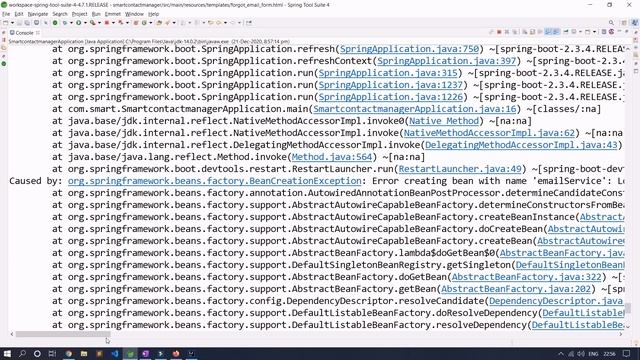The image size is (640, 360).
Task: Open RestartLauncher.java:49 link
Action: (460, 169)
